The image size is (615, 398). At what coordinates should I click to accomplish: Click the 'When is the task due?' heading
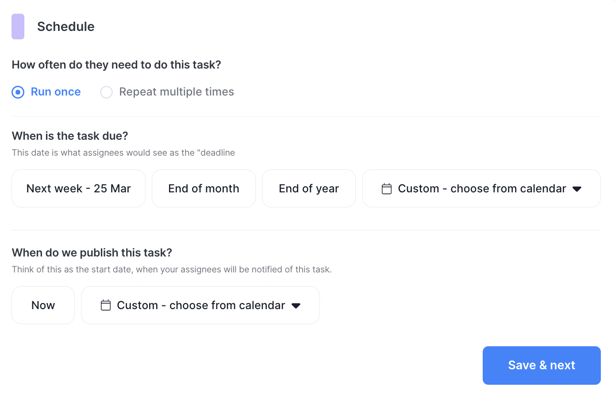[x=70, y=136]
